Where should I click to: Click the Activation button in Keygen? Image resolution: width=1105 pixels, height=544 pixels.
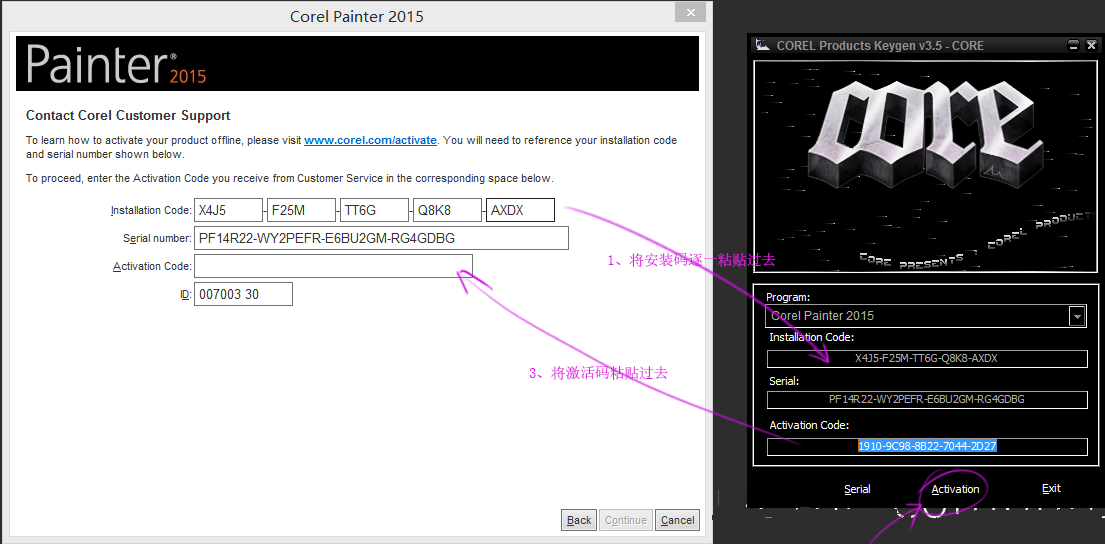tap(955, 489)
